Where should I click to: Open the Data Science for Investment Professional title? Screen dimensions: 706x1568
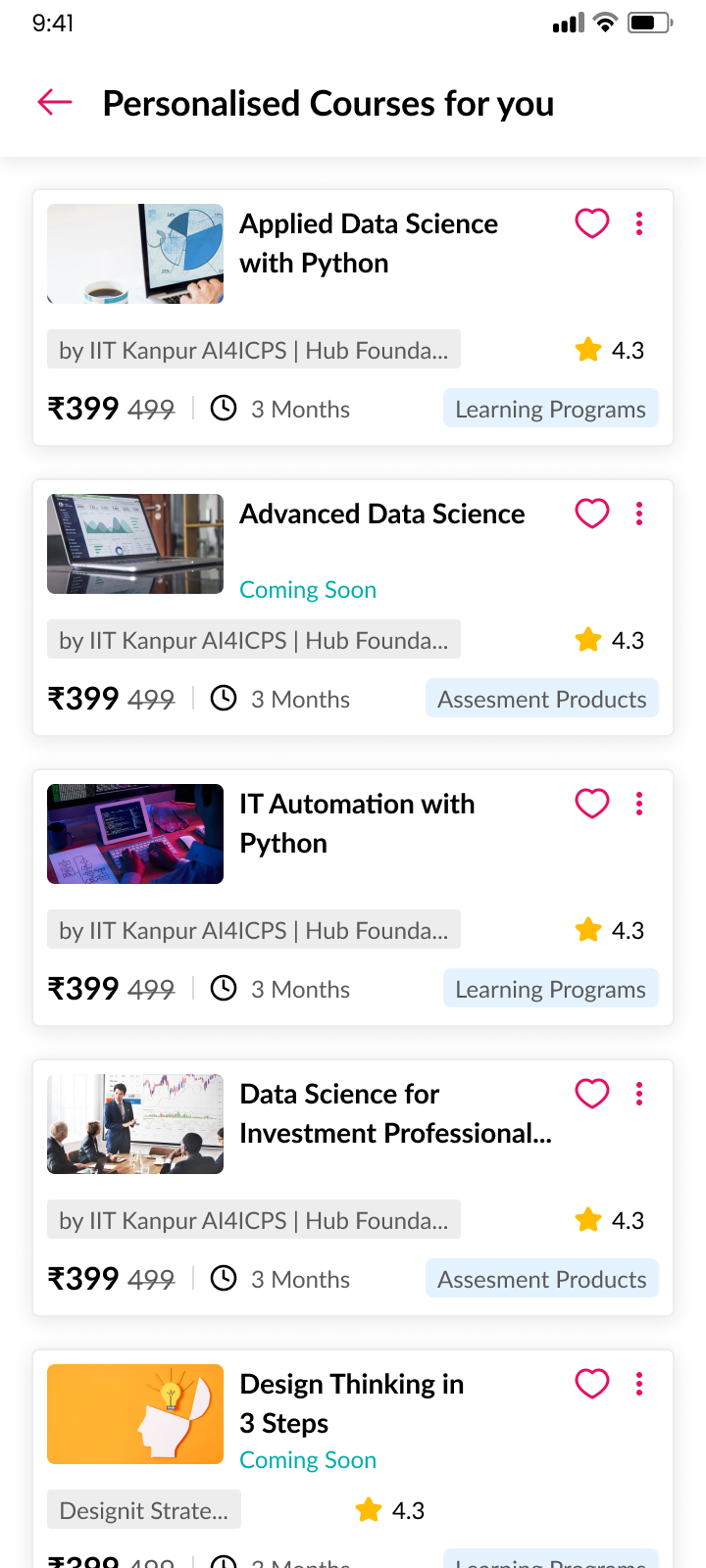pyautogui.click(x=395, y=1113)
